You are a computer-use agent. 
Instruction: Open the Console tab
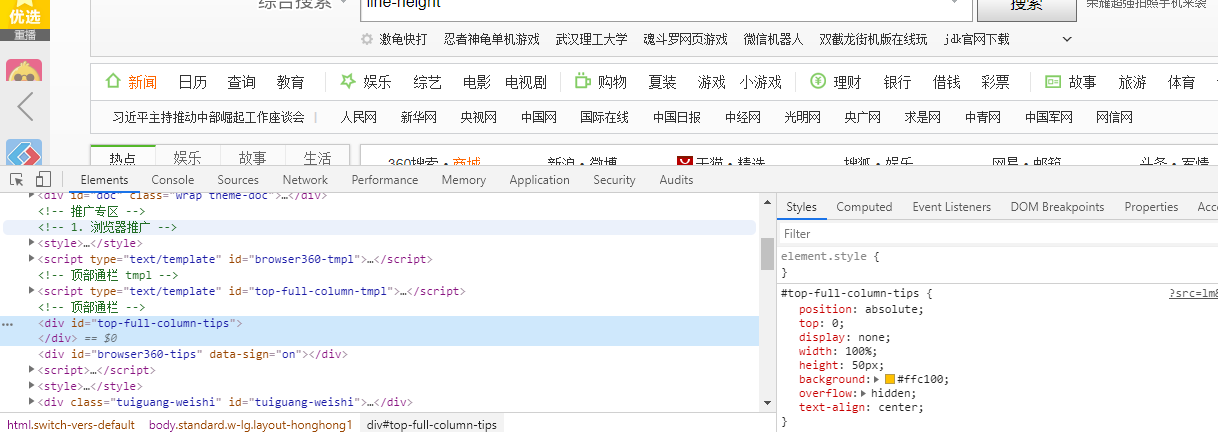tap(173, 180)
